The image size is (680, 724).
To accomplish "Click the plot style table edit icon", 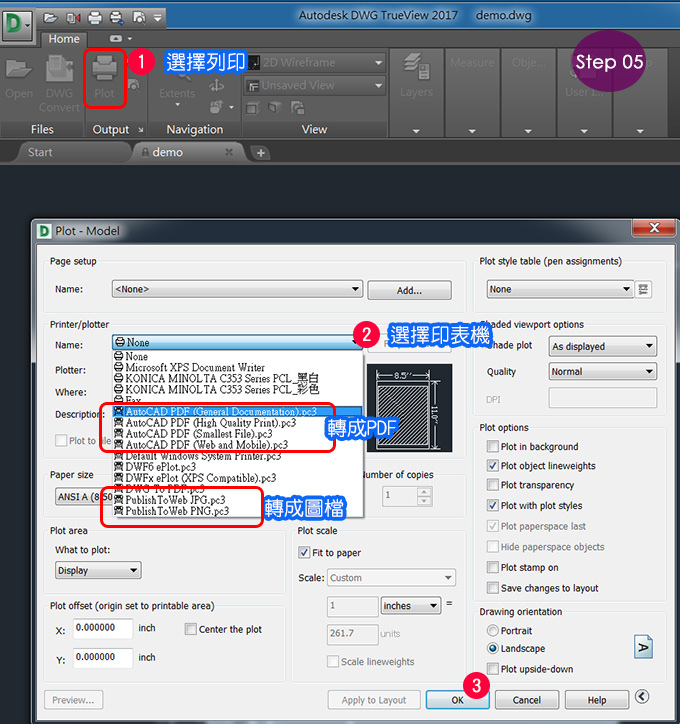I will [643, 290].
